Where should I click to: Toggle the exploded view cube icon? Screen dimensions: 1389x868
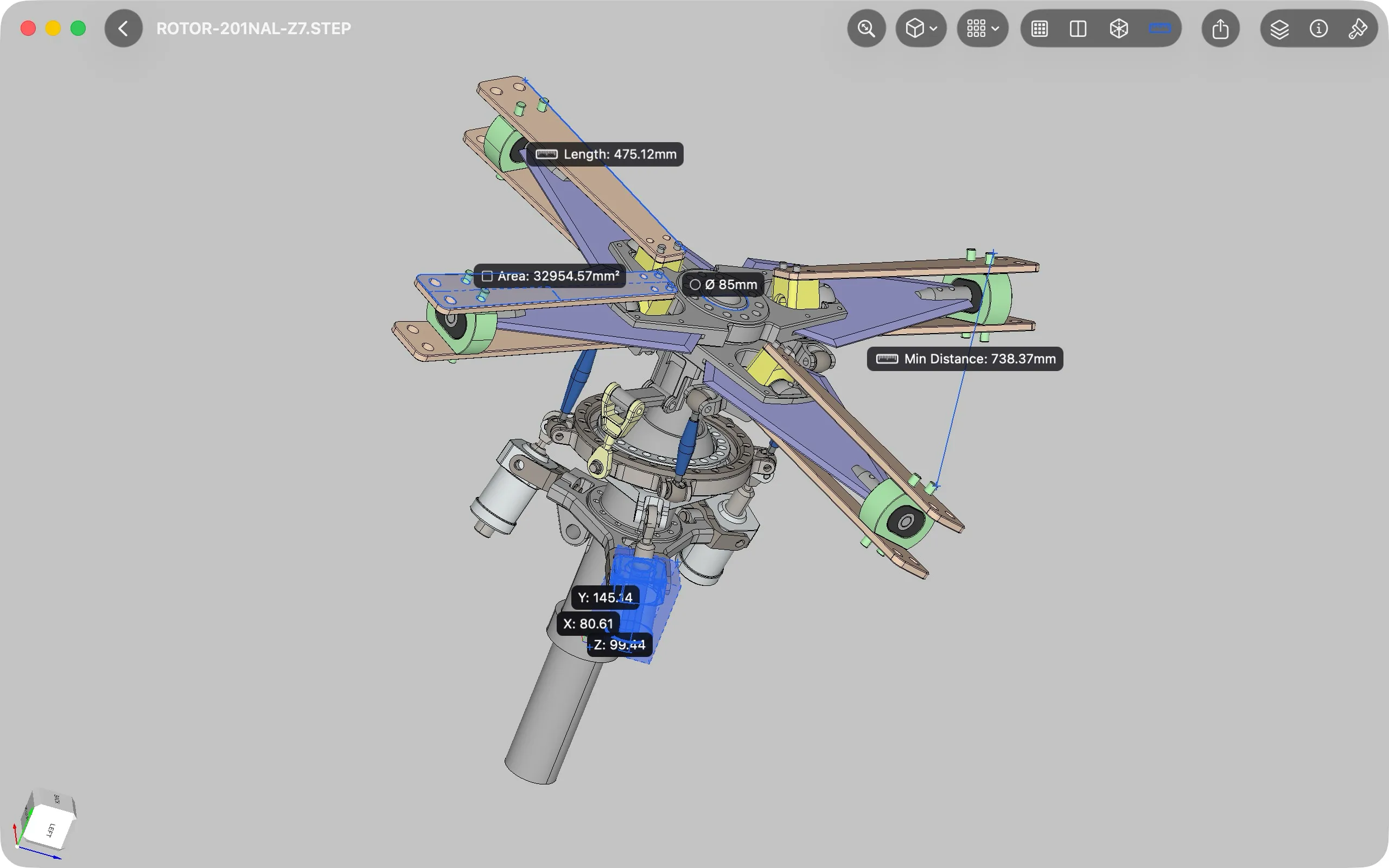pos(1119,29)
